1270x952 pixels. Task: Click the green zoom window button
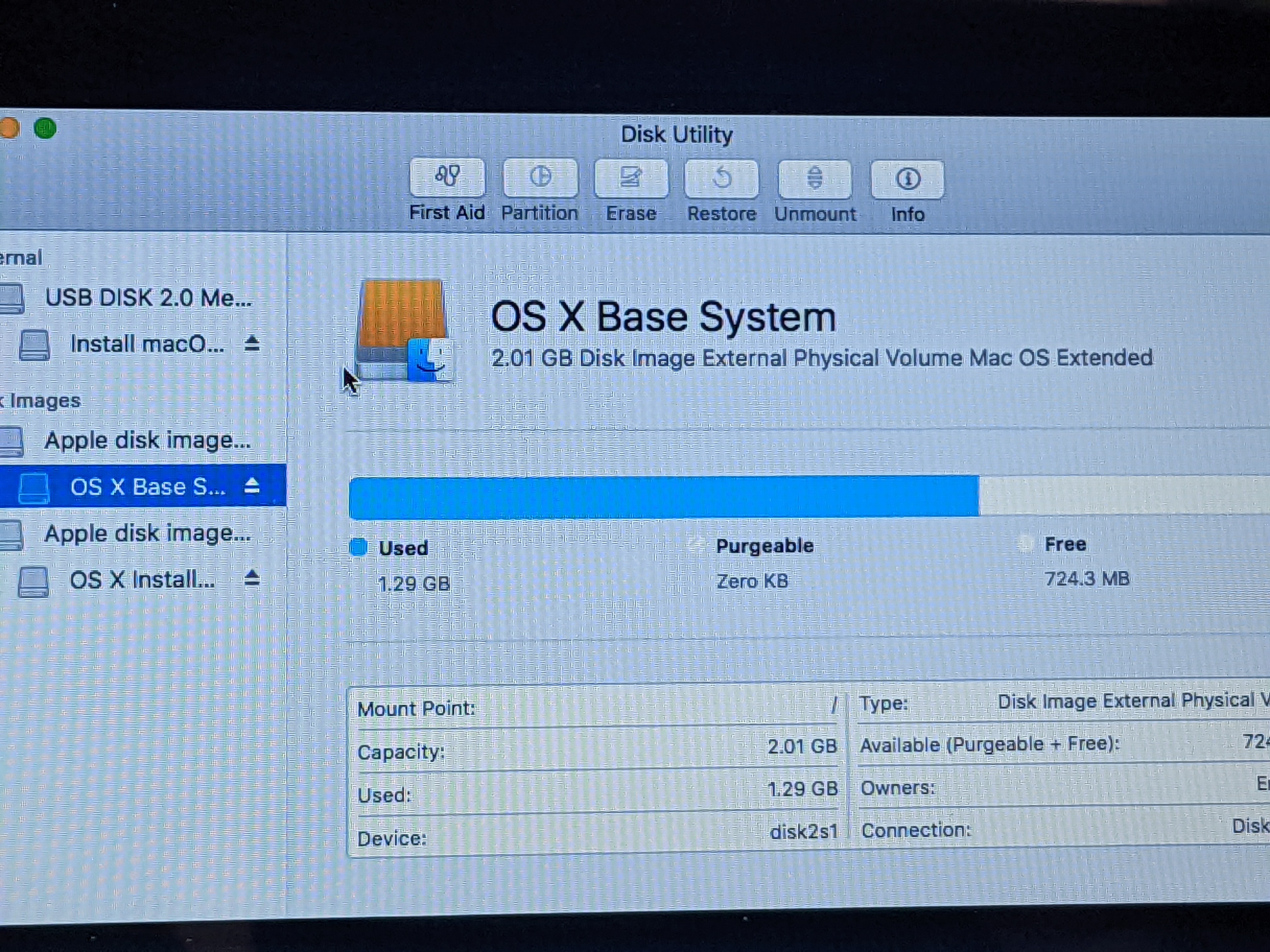[45, 128]
